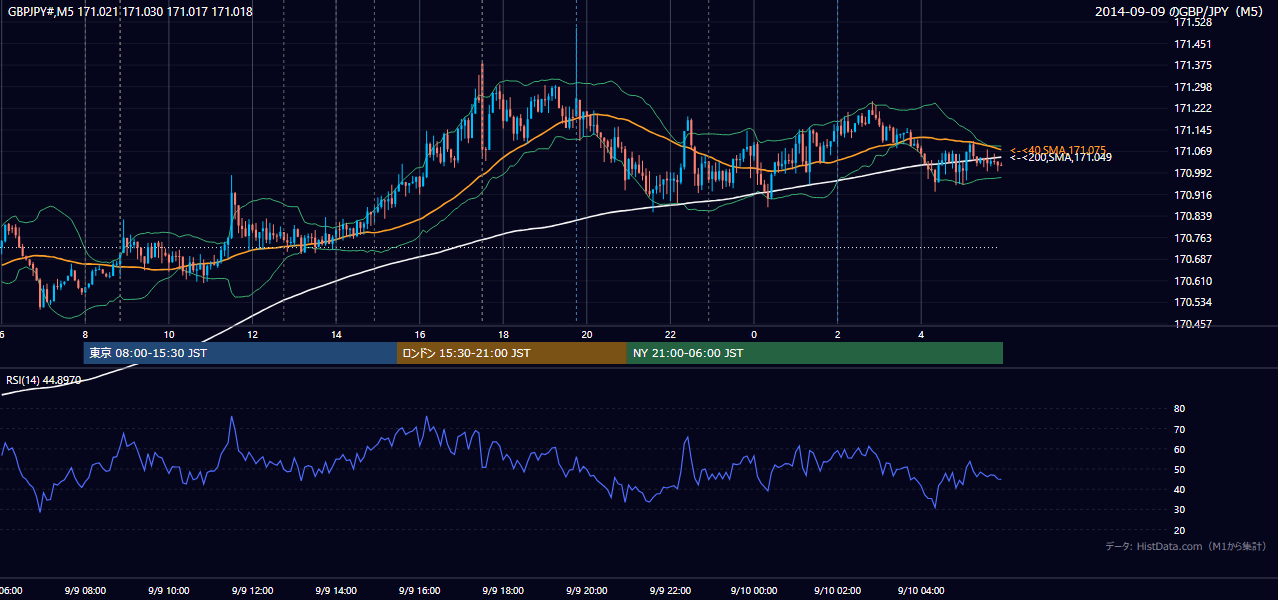Click price axis value 170.534
Screen dimensions: 1278x600
point(1193,302)
